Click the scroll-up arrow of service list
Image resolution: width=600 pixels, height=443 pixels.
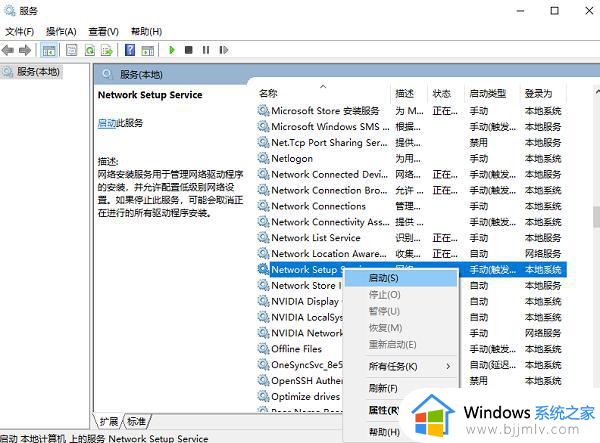597,92
